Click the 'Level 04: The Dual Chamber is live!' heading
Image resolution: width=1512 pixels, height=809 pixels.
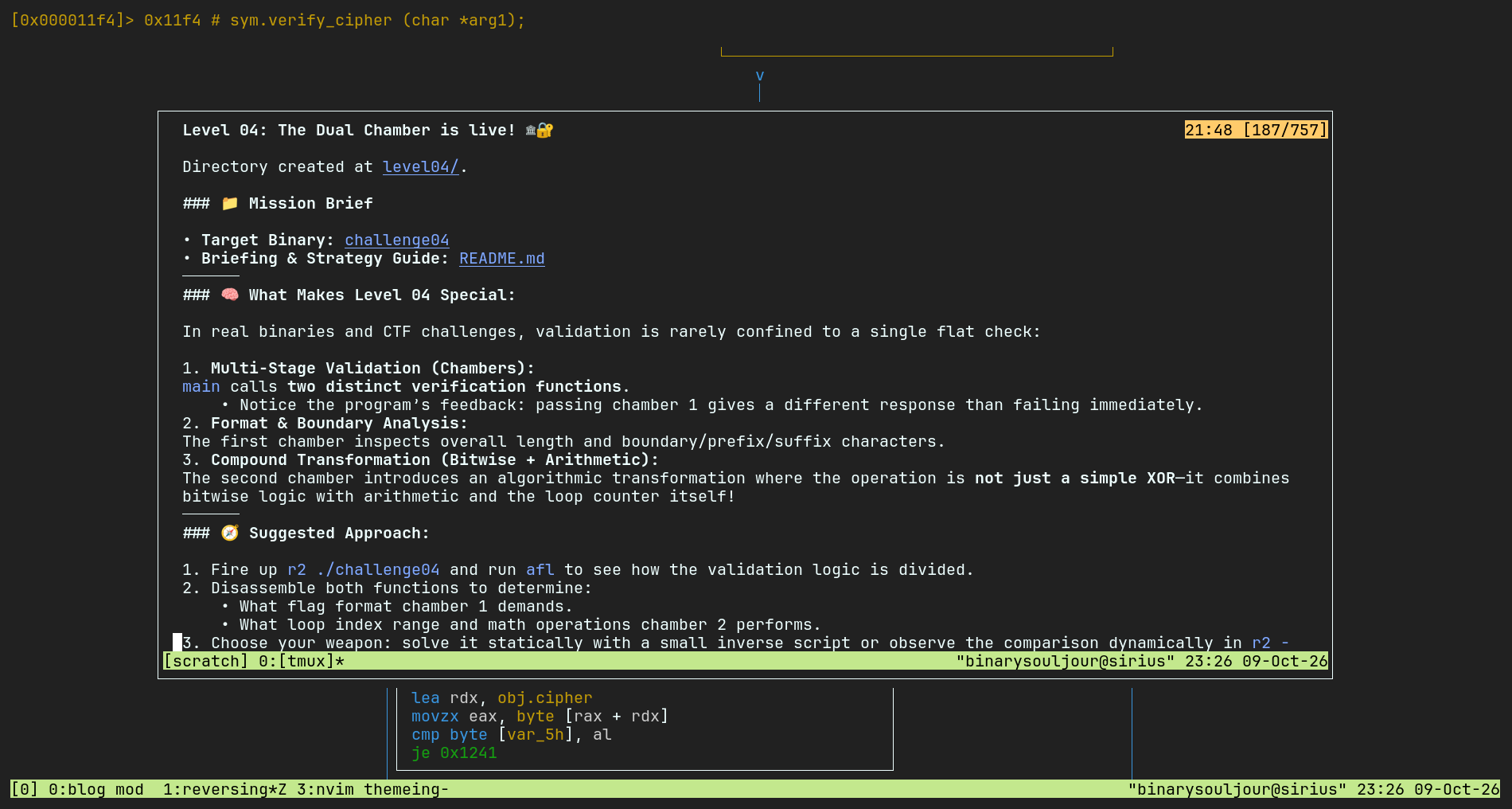(x=349, y=130)
